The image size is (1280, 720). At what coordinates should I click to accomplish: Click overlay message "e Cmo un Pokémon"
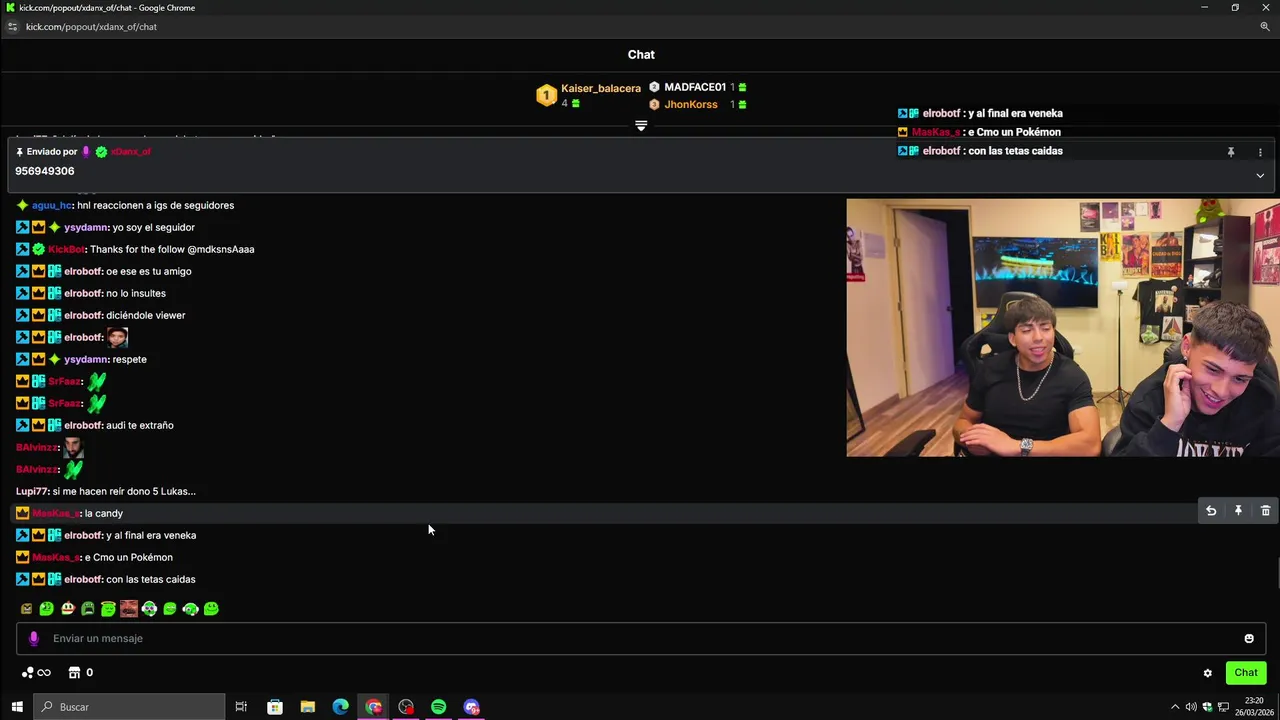pos(1012,132)
